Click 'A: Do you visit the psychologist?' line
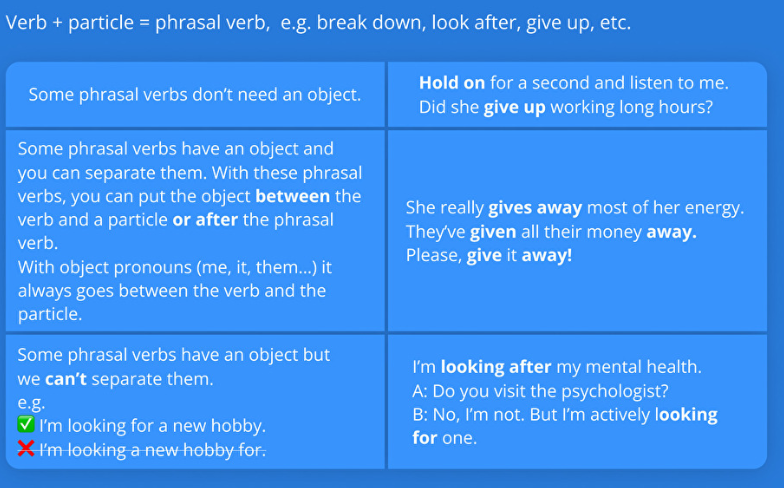Viewport: 784px width, 488px height. (x=540, y=391)
